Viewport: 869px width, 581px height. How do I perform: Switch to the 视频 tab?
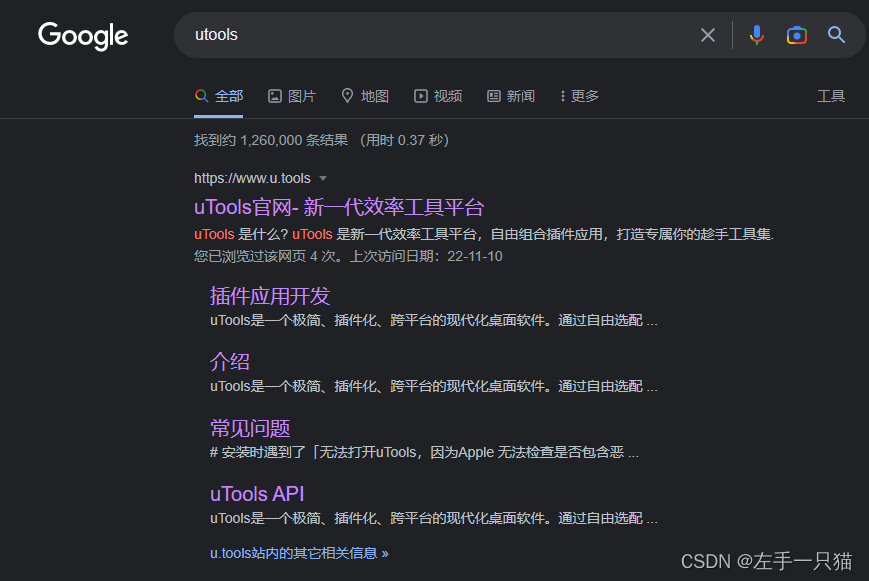438,96
